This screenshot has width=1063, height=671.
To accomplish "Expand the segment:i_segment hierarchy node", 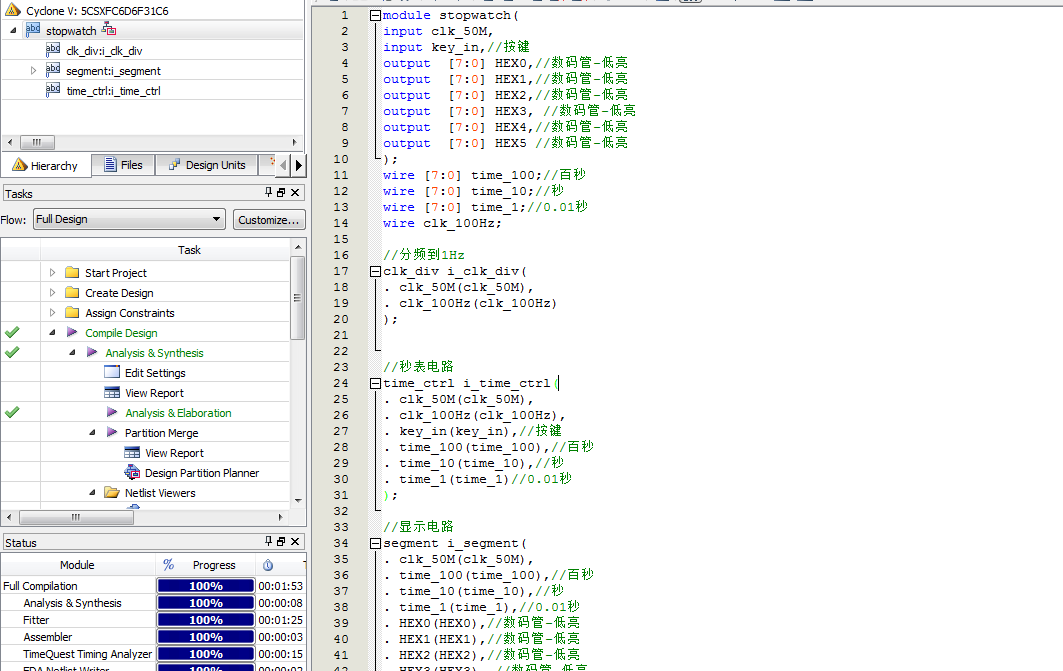I will pos(33,71).
